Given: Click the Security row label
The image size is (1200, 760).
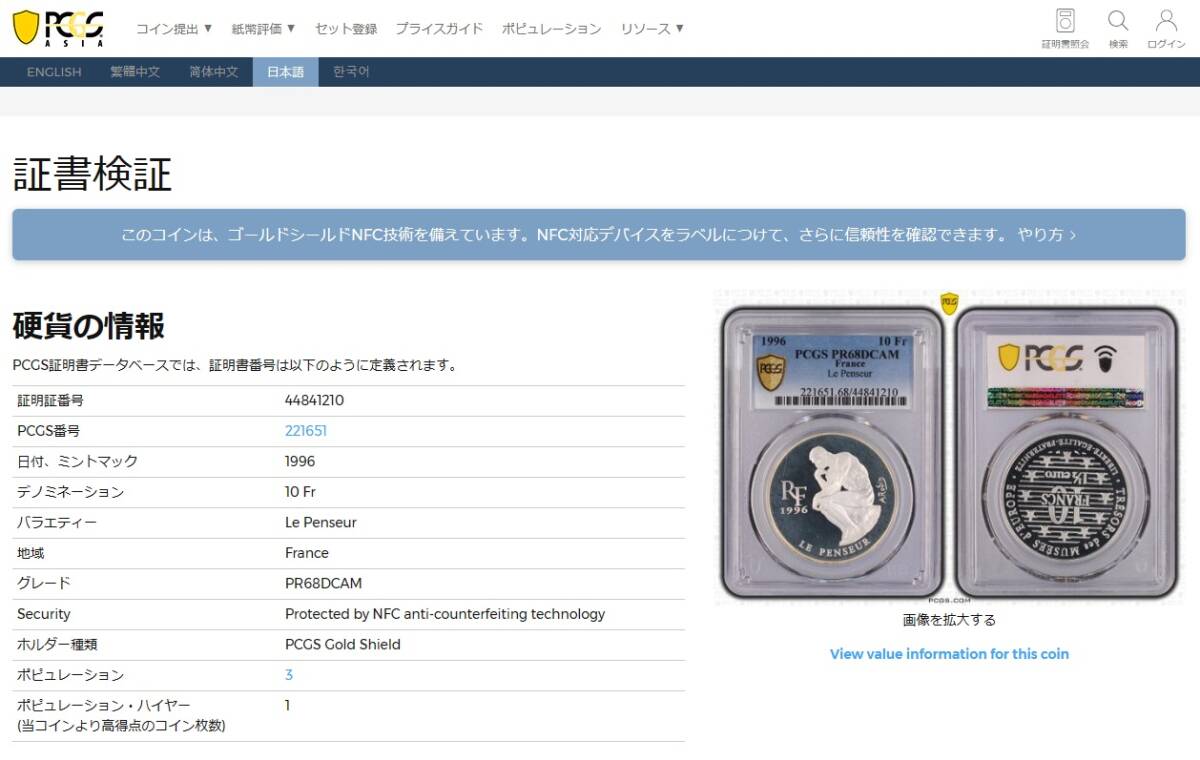Looking at the screenshot, I should coord(44,614).
